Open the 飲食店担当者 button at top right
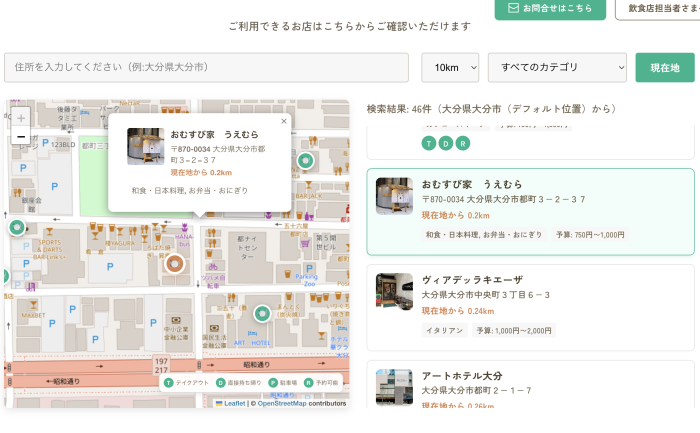Screen dimensions: 700x433 657,8
